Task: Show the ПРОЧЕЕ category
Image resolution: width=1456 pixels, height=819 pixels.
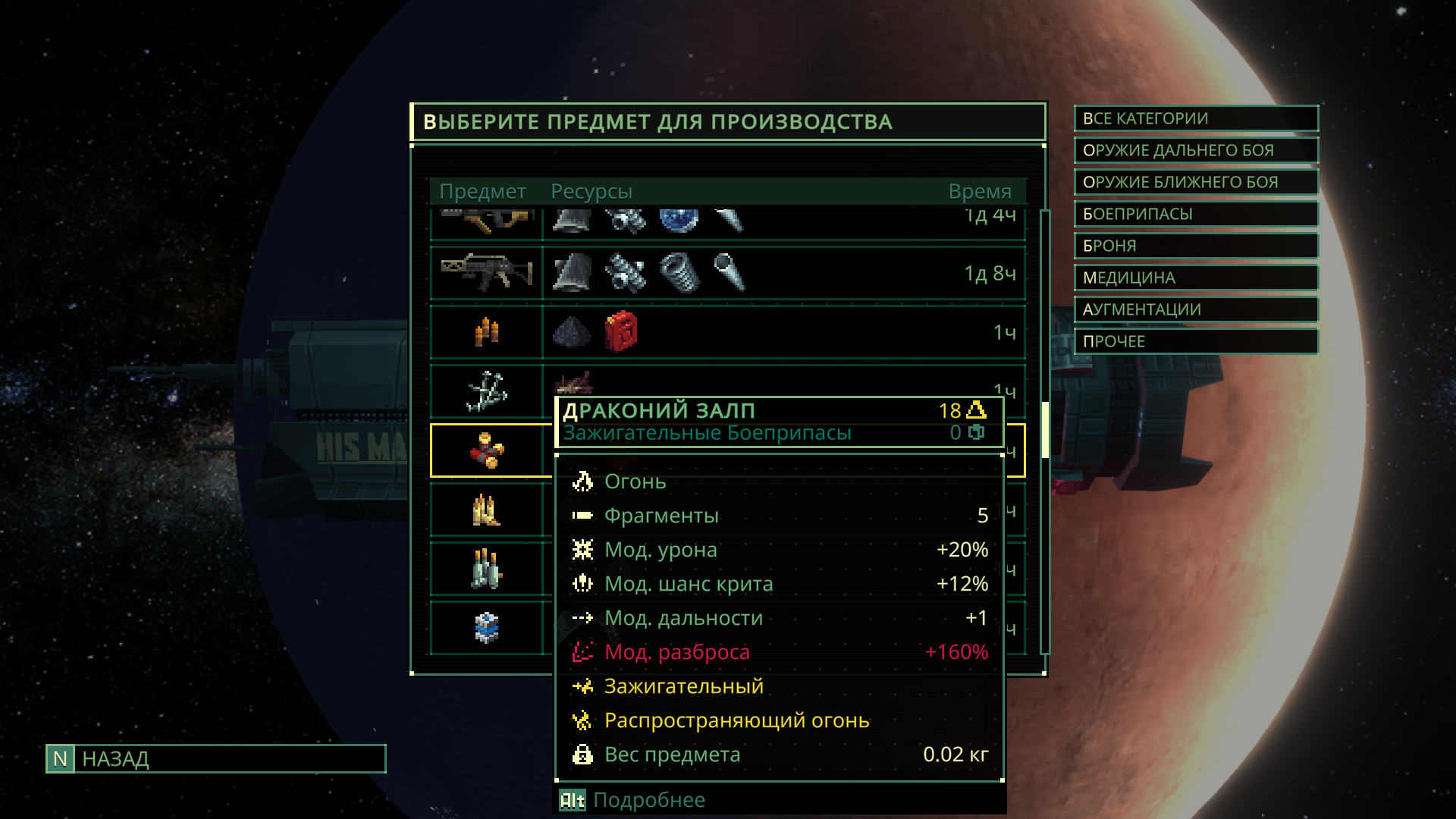Action: [x=1196, y=341]
